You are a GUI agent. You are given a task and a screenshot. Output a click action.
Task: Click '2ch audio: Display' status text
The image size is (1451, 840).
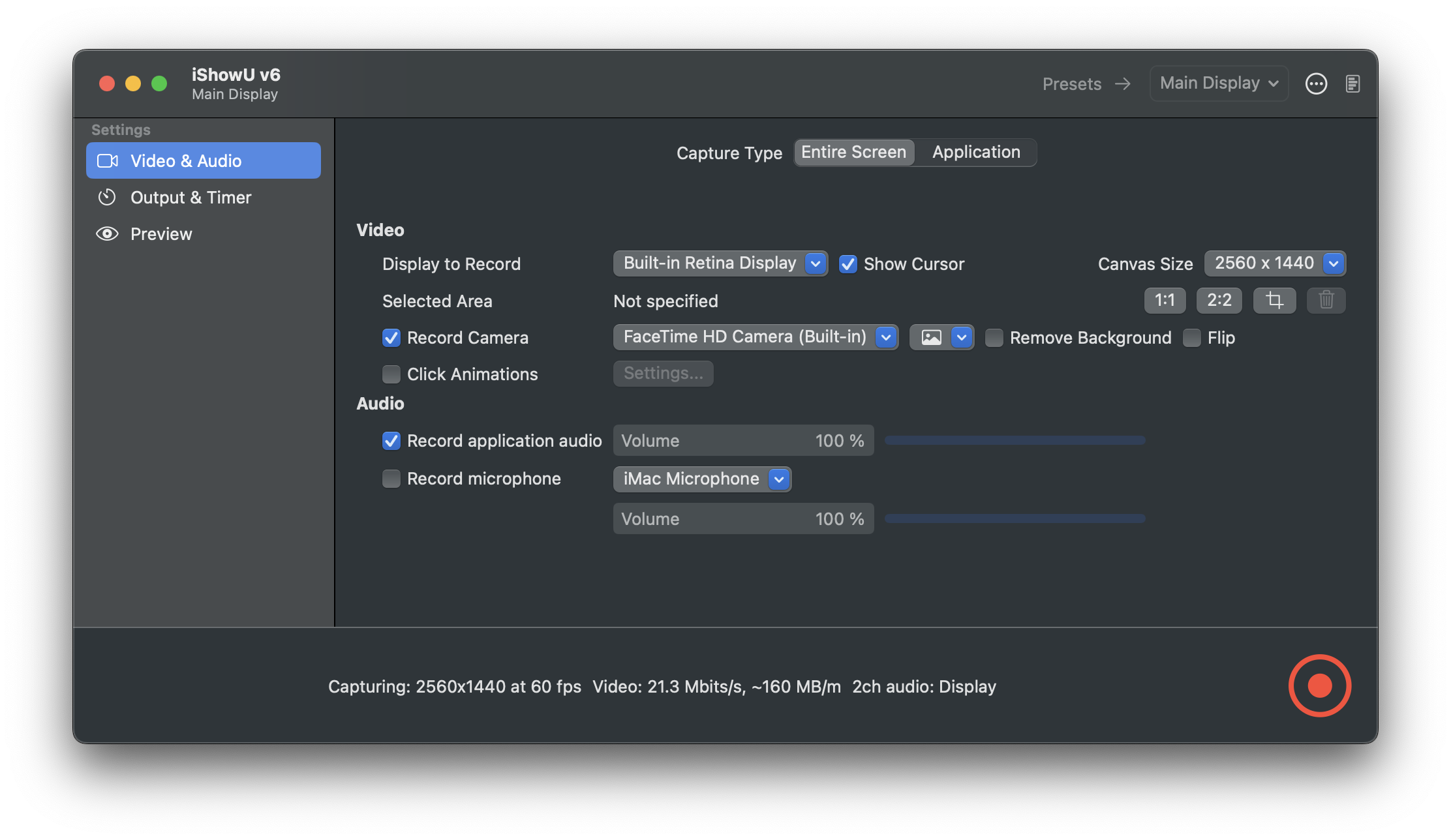coord(924,687)
